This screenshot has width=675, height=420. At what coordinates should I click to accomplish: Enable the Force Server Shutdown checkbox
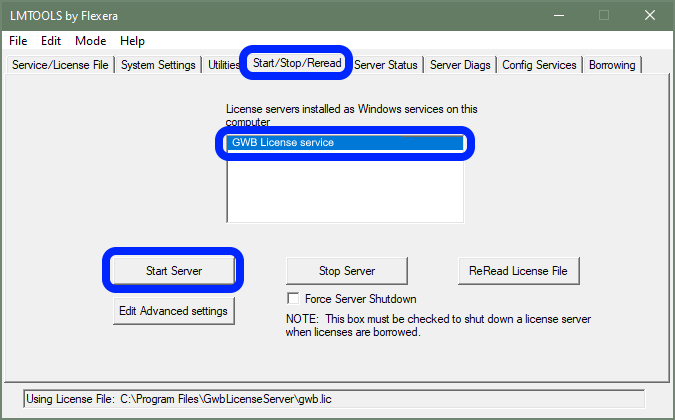pyautogui.click(x=293, y=298)
